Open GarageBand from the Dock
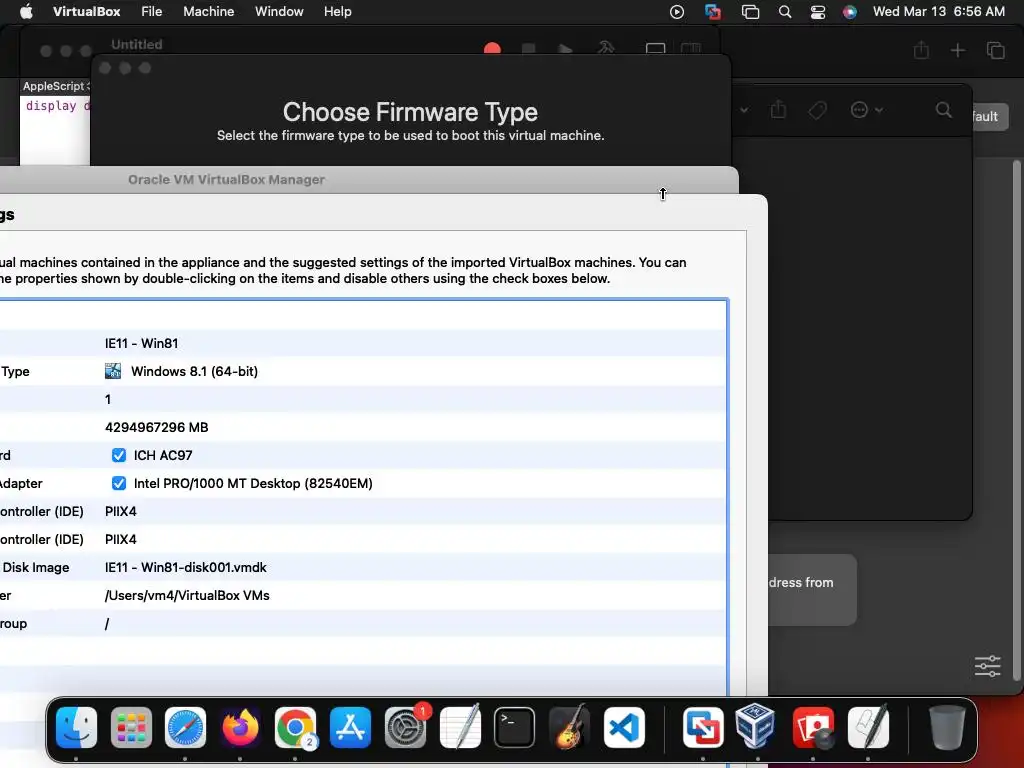Image resolution: width=1024 pixels, height=768 pixels. point(569,727)
